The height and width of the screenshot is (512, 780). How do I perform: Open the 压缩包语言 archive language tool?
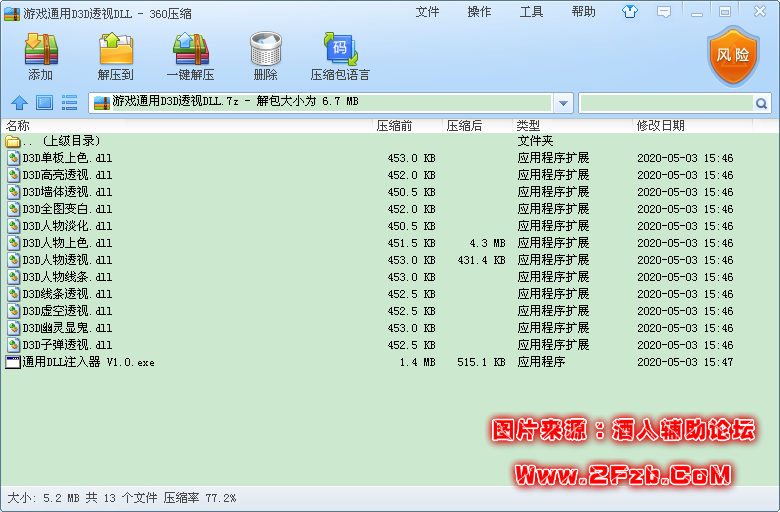coord(341,49)
